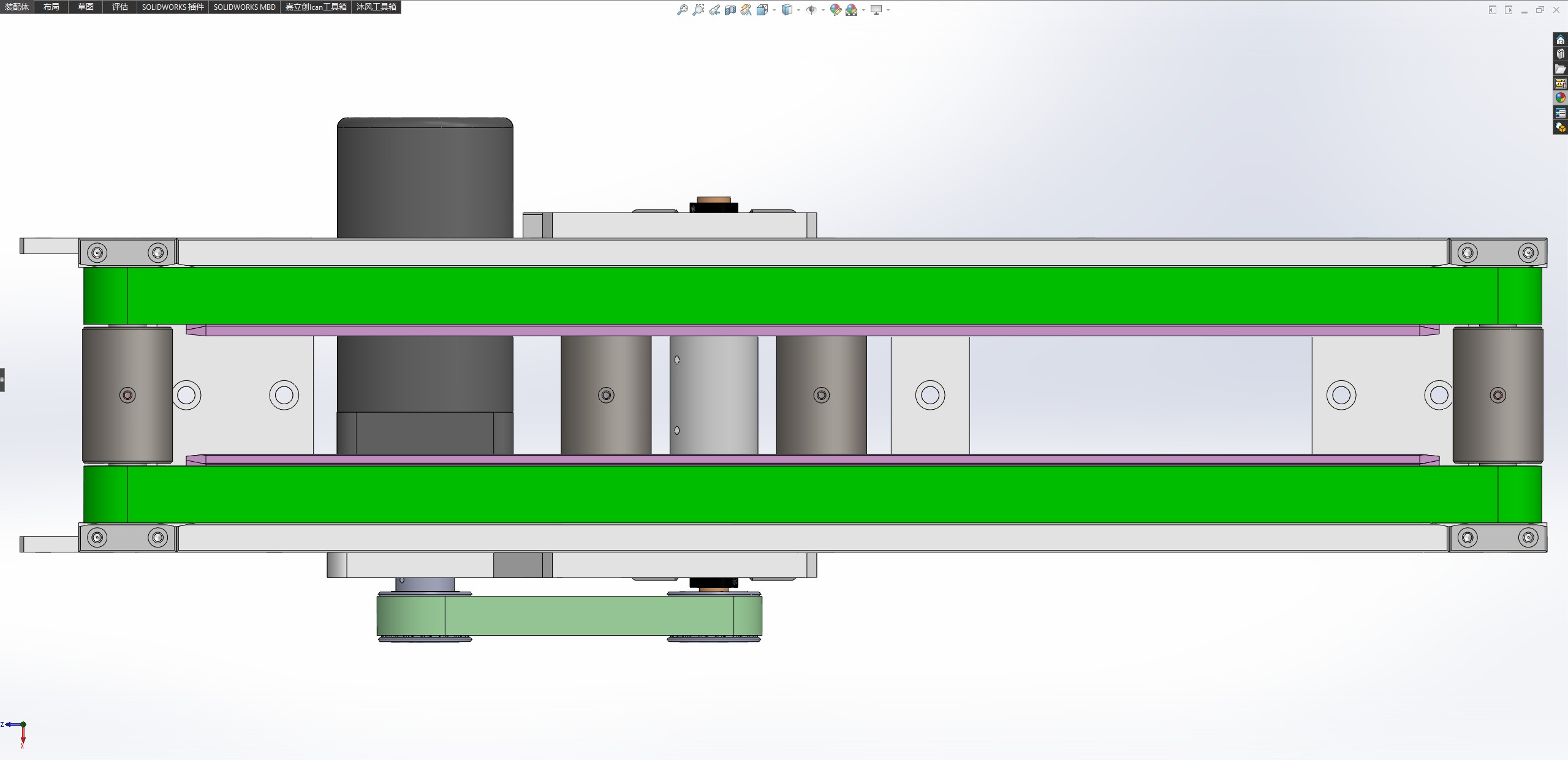1568x760 pixels.
Task: Select the Zoom to Area tool
Action: [698, 10]
